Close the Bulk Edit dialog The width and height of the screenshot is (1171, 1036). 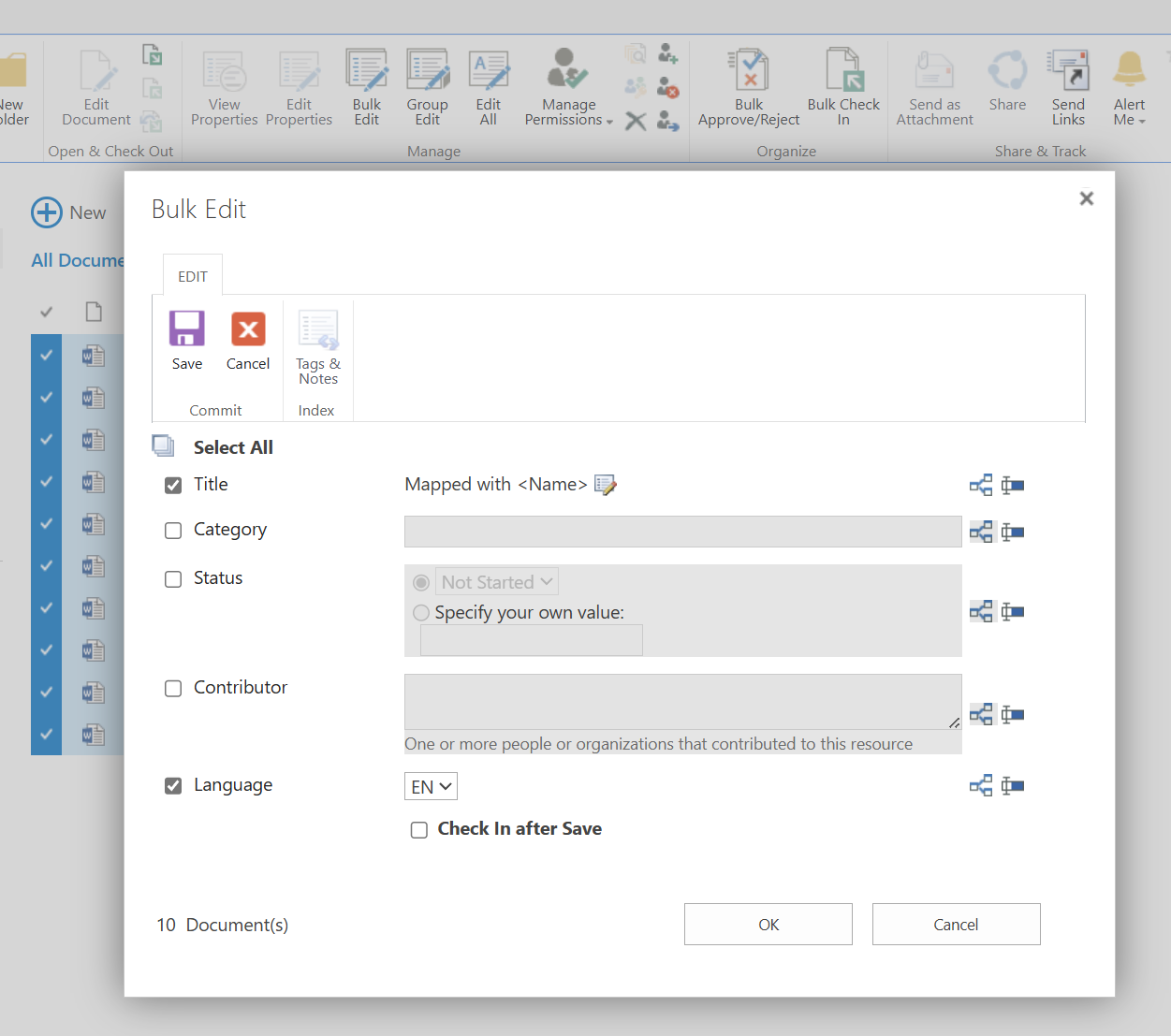tap(1087, 198)
